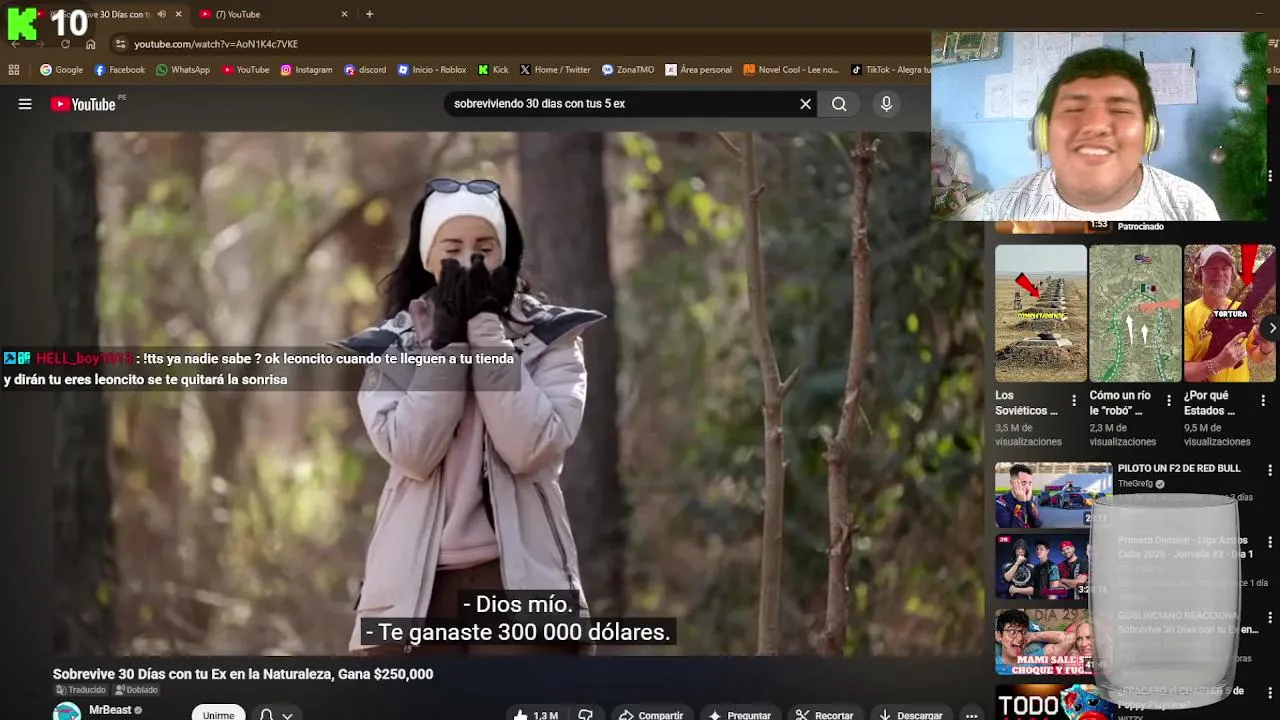This screenshot has width=1280, height=720.
Task: Open options menu for Primera División video
Action: [x=1270, y=542]
